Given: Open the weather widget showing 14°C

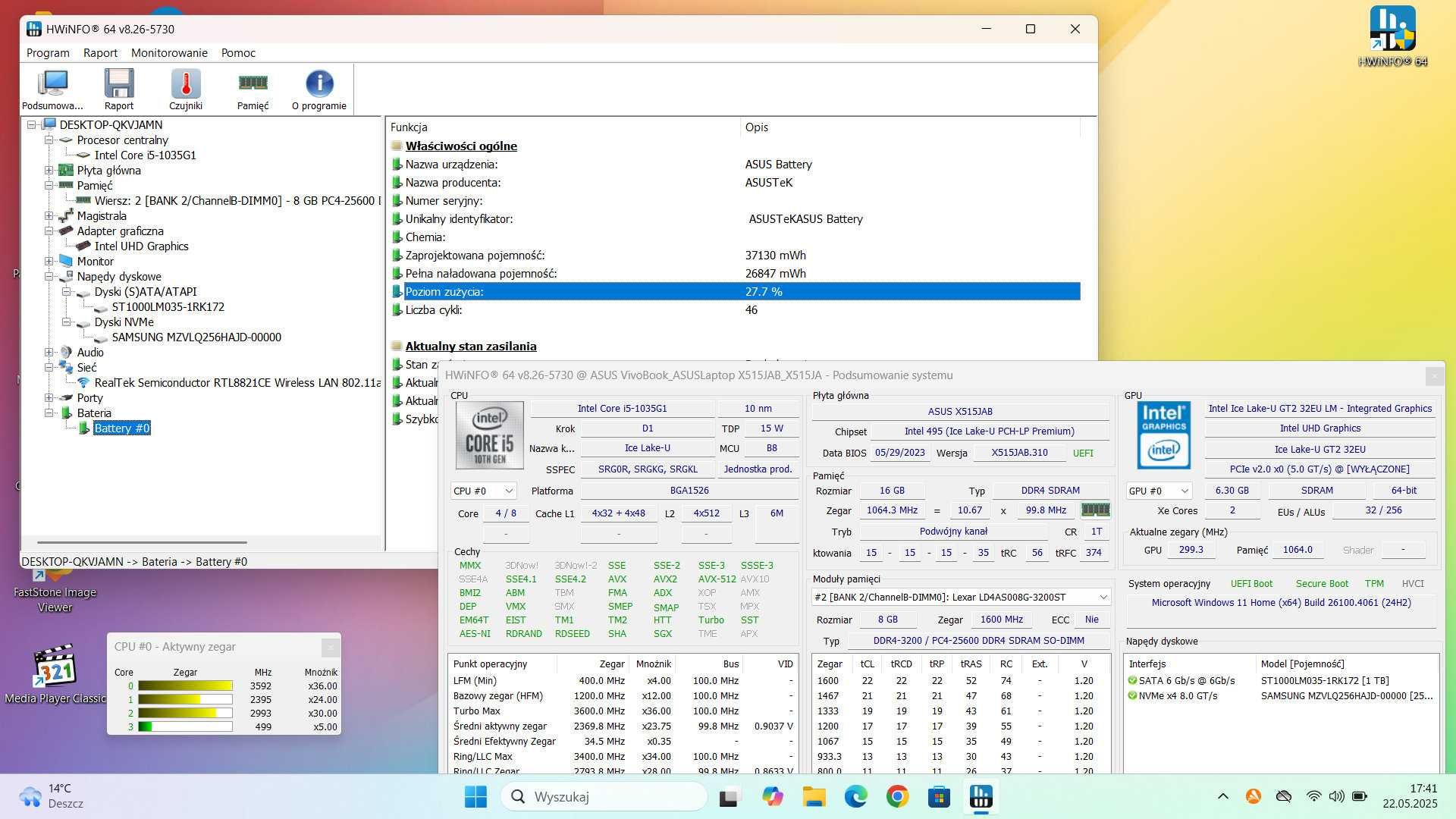Looking at the screenshot, I should [x=52, y=796].
